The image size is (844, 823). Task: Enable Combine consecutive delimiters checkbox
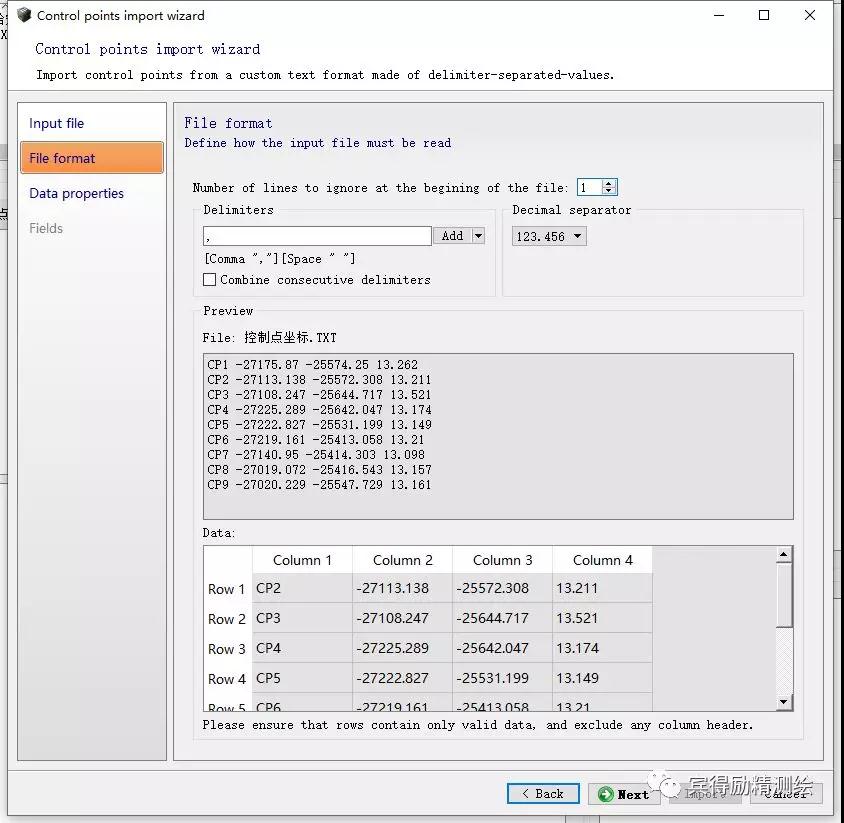[x=210, y=280]
